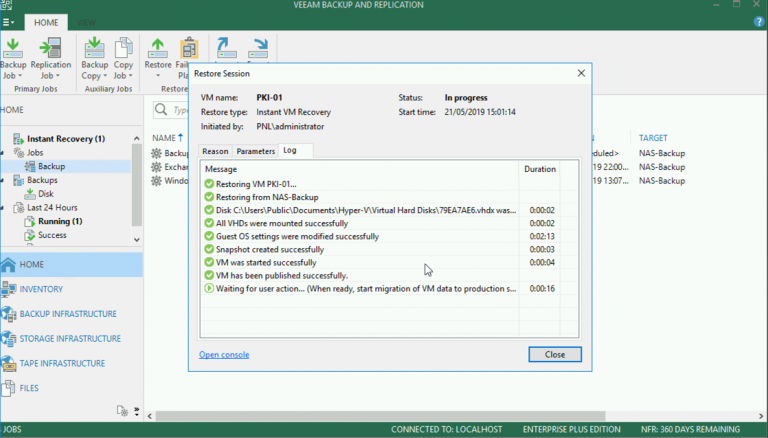Select the Disk node under Backups
Image resolution: width=768 pixels, height=438 pixels.
[x=46, y=194]
